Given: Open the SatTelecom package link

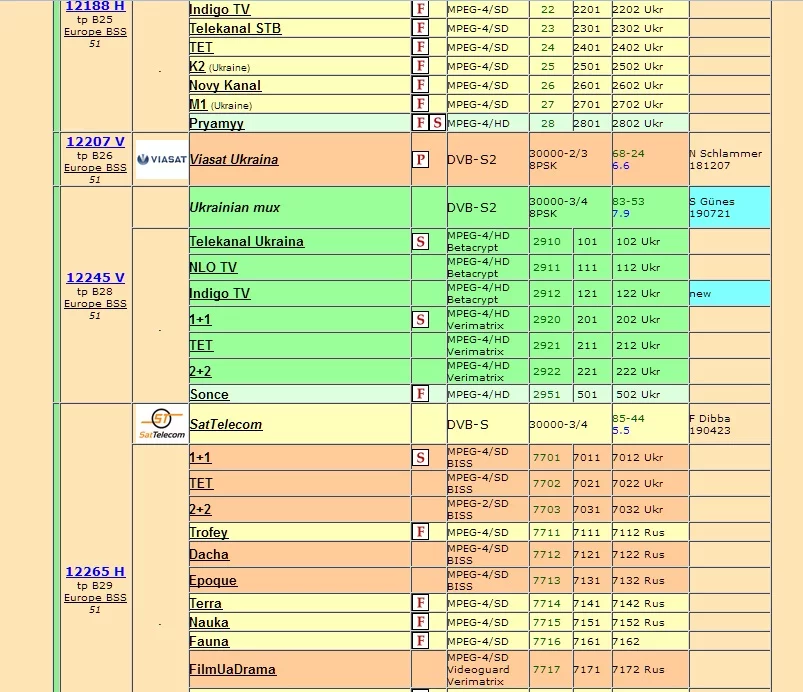Looking at the screenshot, I should 226,425.
